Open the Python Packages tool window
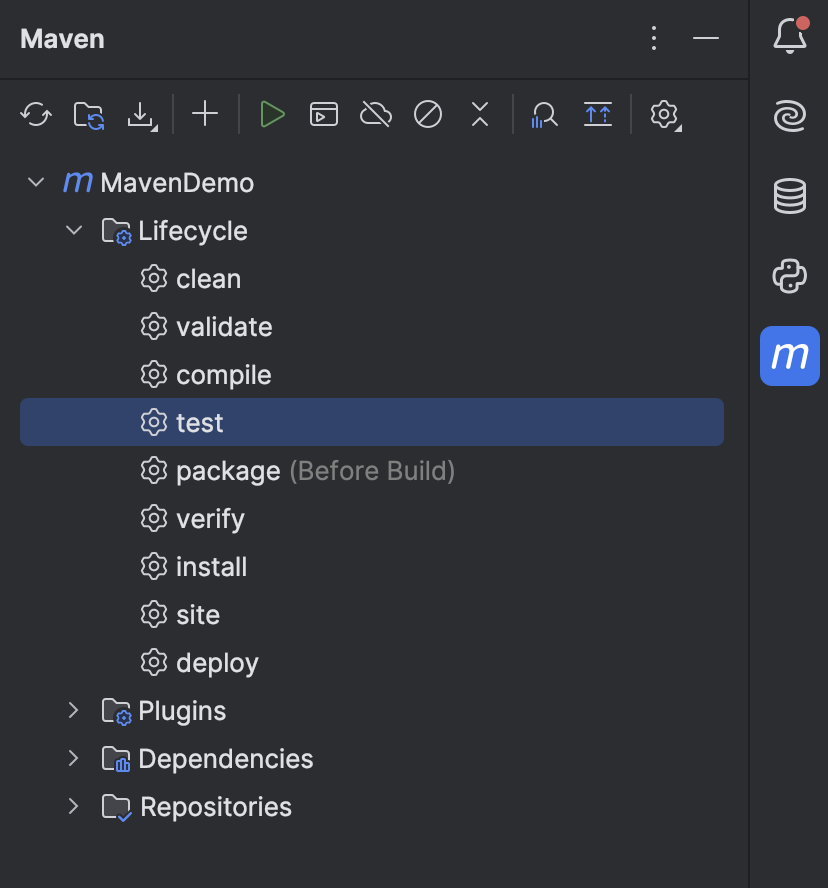Viewport: 828px width, 888px height. click(789, 277)
